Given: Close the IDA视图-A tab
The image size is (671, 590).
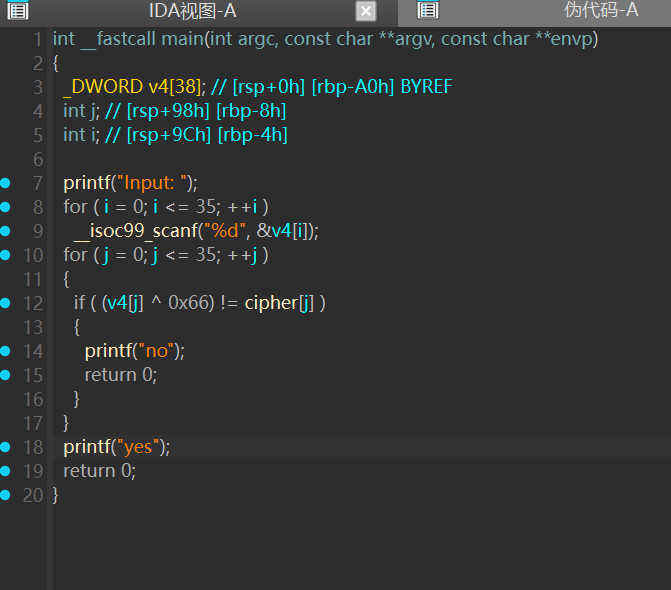Looking at the screenshot, I should tap(366, 12).
